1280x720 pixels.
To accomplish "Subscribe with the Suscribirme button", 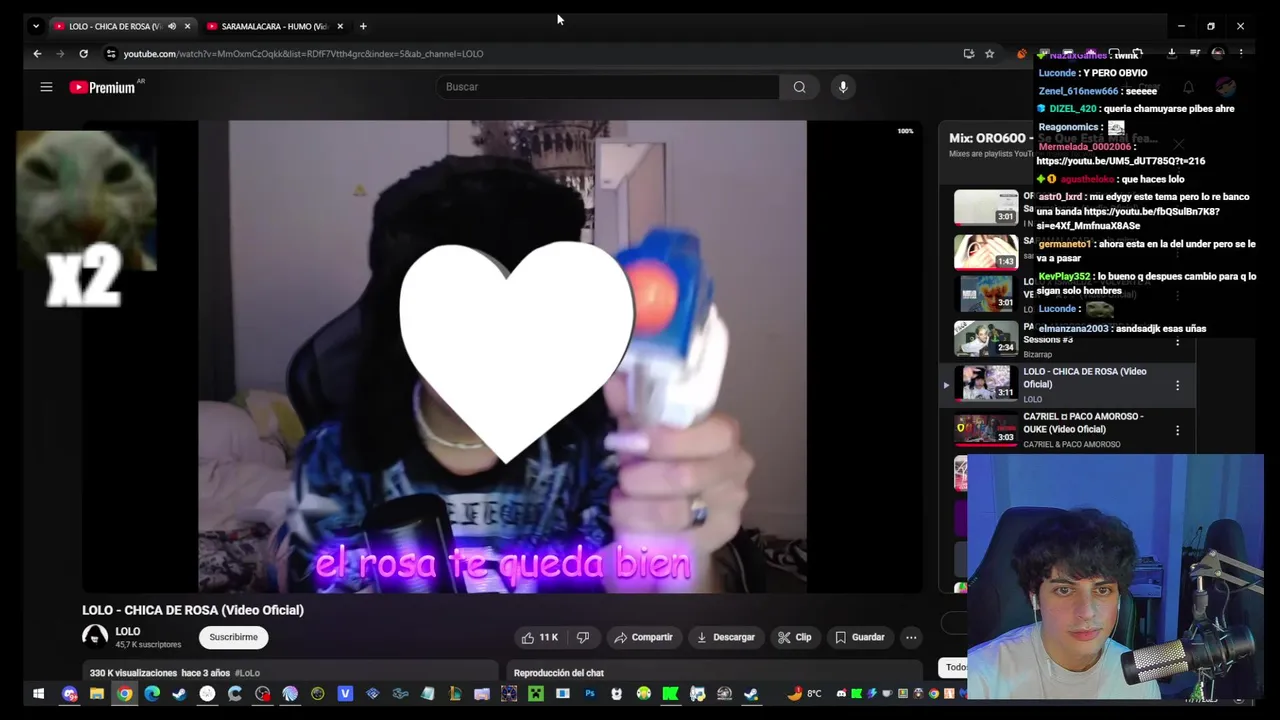I will (233, 637).
